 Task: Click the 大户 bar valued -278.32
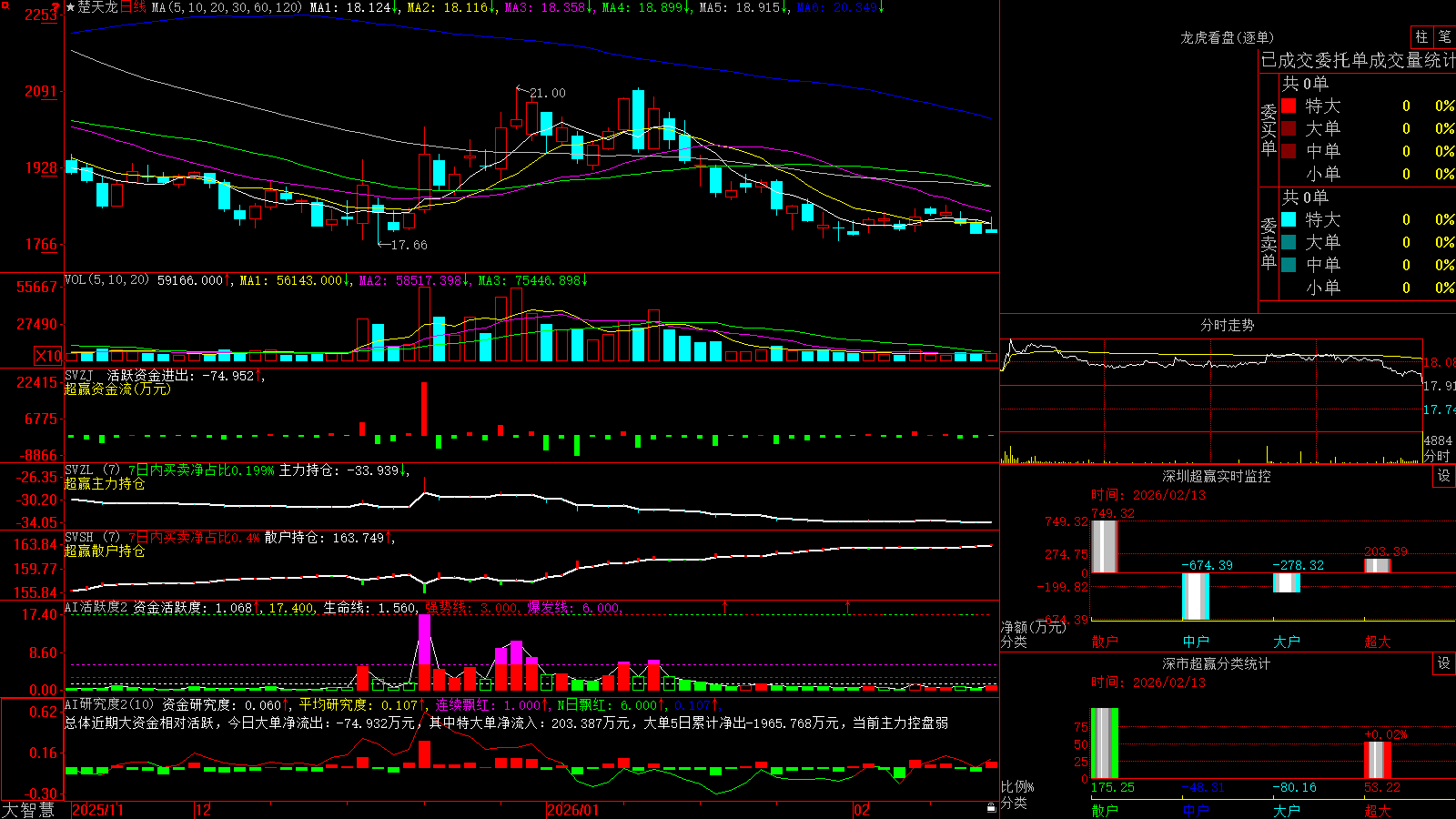(x=1287, y=582)
